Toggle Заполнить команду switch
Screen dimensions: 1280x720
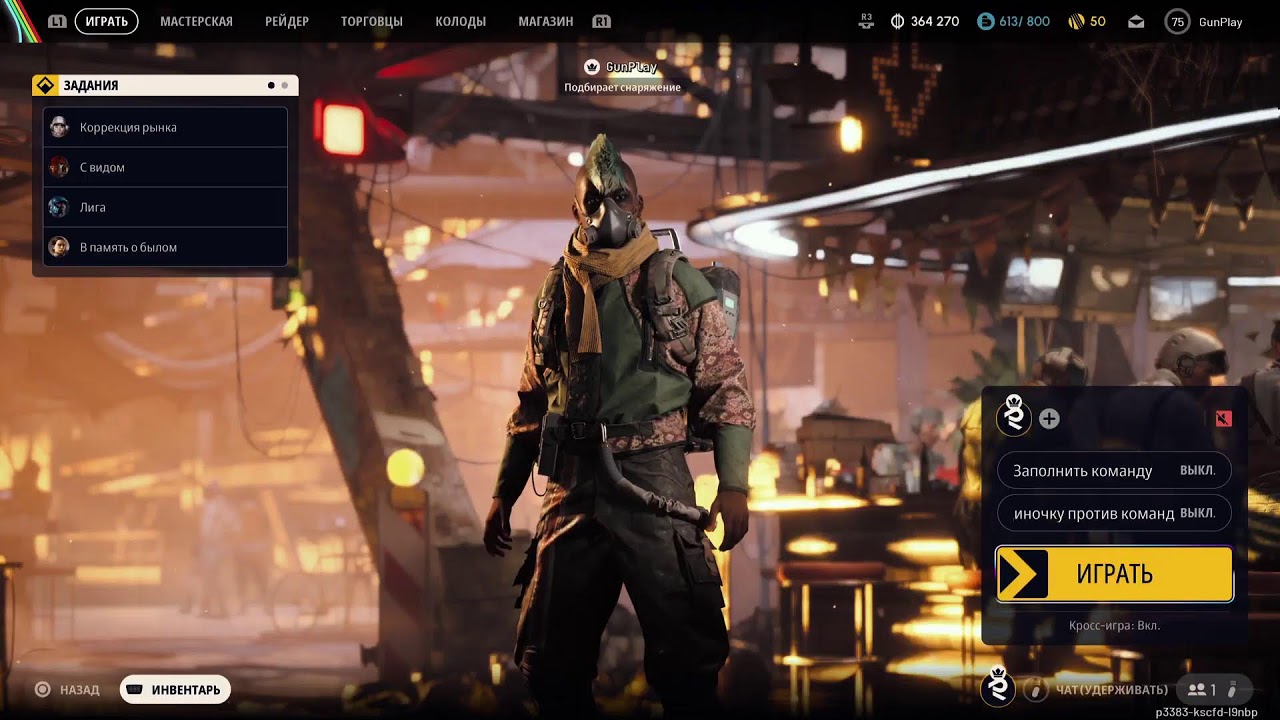(x=1114, y=470)
